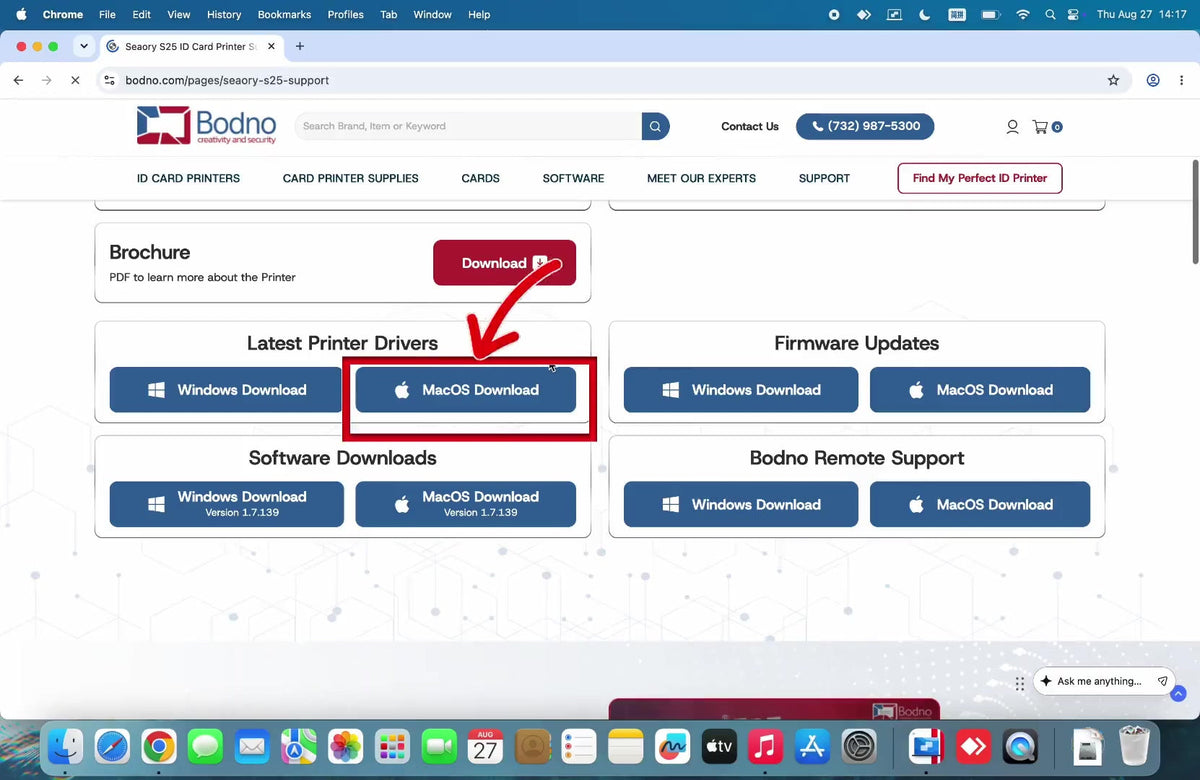Viewport: 1200px width, 780px height.
Task: Click Latest Printer Drivers Windows Download
Action: point(226,390)
